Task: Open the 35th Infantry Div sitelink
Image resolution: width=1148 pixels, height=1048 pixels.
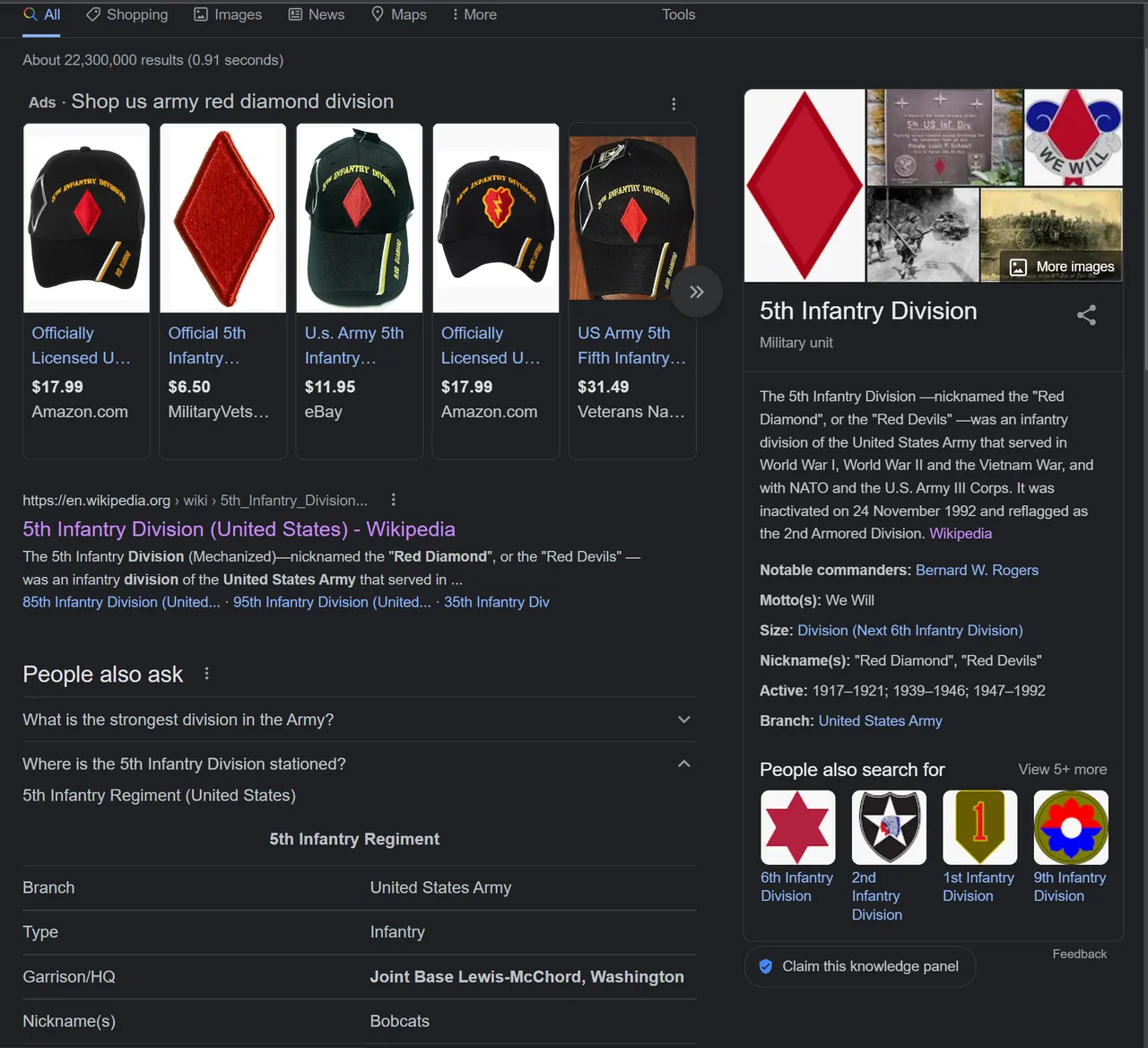Action: (x=496, y=602)
